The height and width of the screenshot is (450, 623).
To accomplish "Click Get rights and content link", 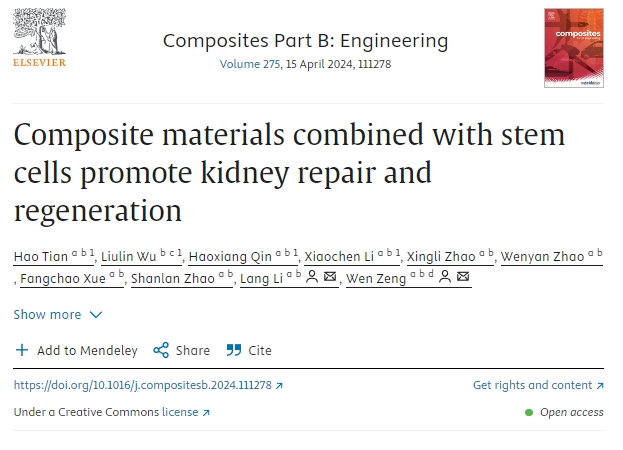I will [538, 385].
